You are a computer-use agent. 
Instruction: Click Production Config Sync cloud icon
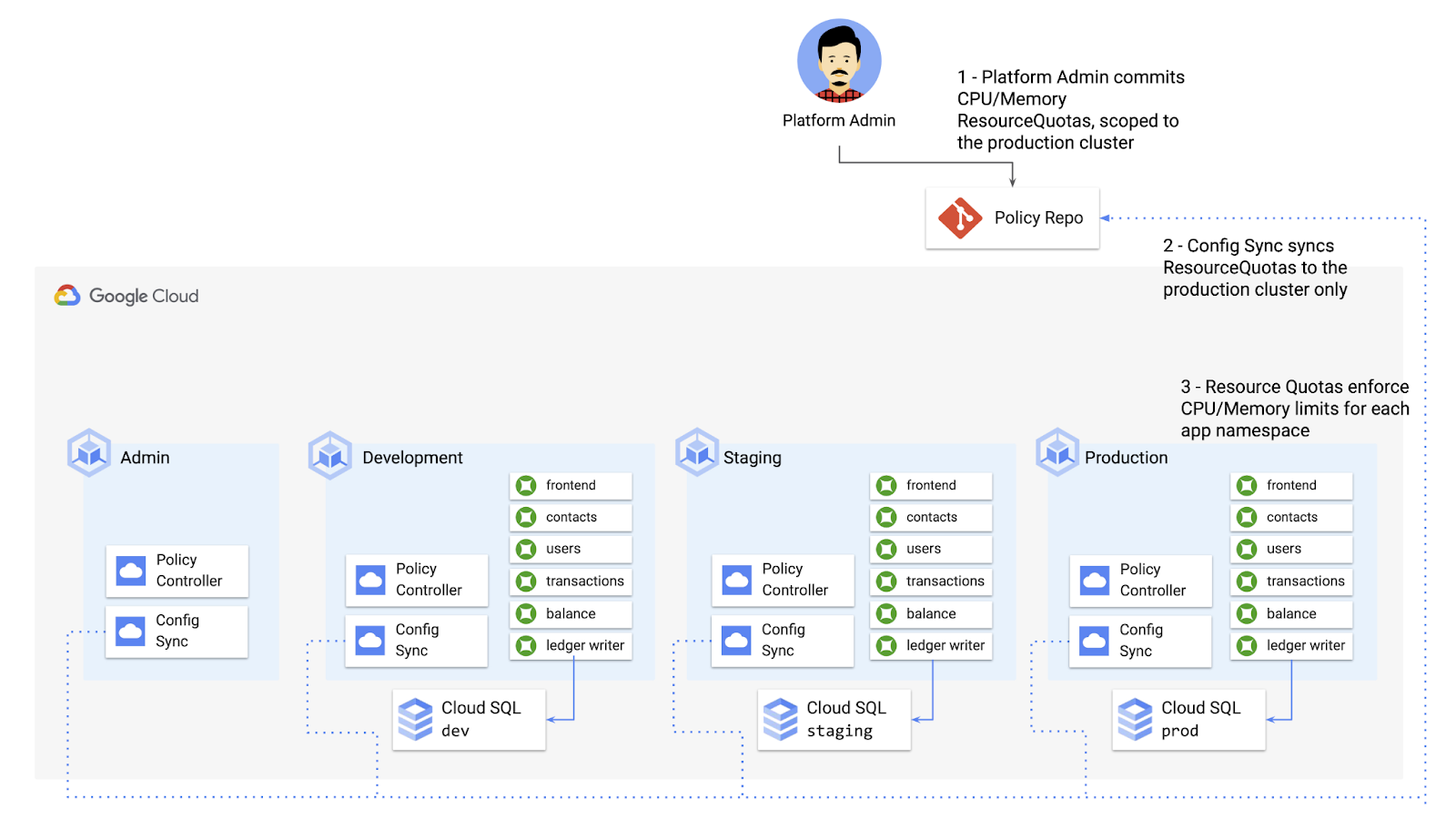click(1095, 641)
